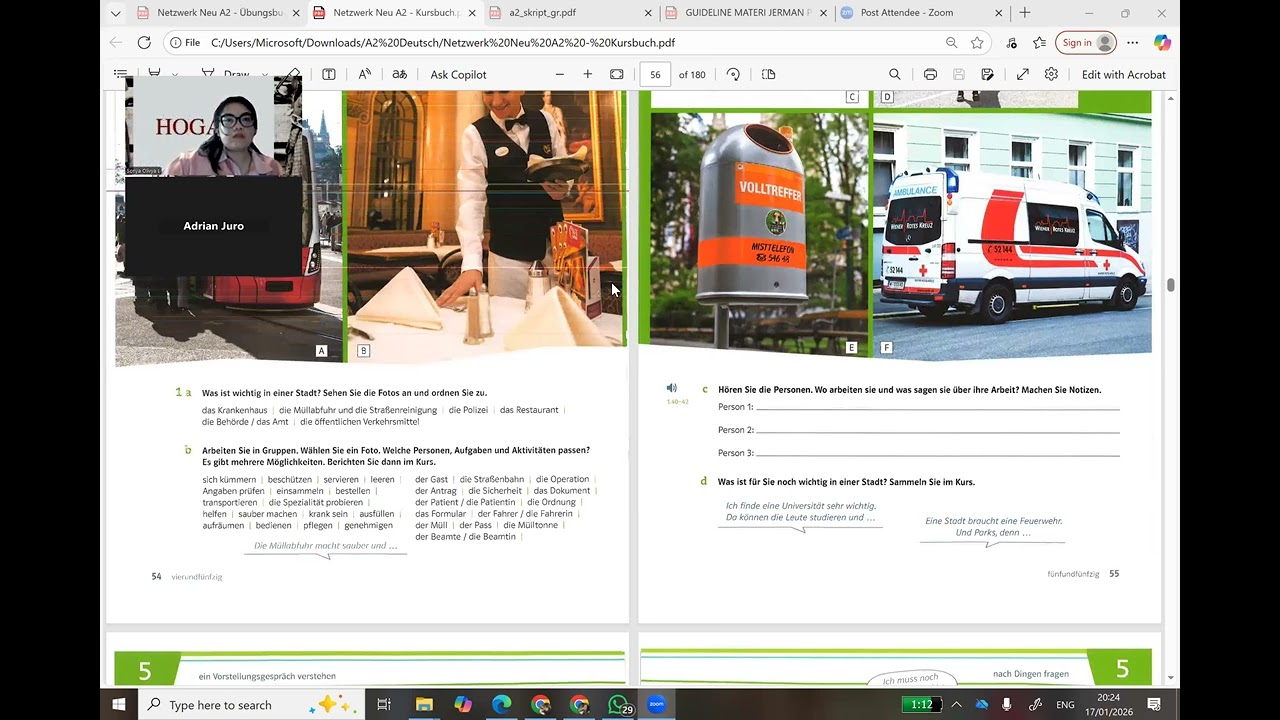Add this page to favorites star
The width and height of the screenshot is (1280, 720).
[x=977, y=43]
